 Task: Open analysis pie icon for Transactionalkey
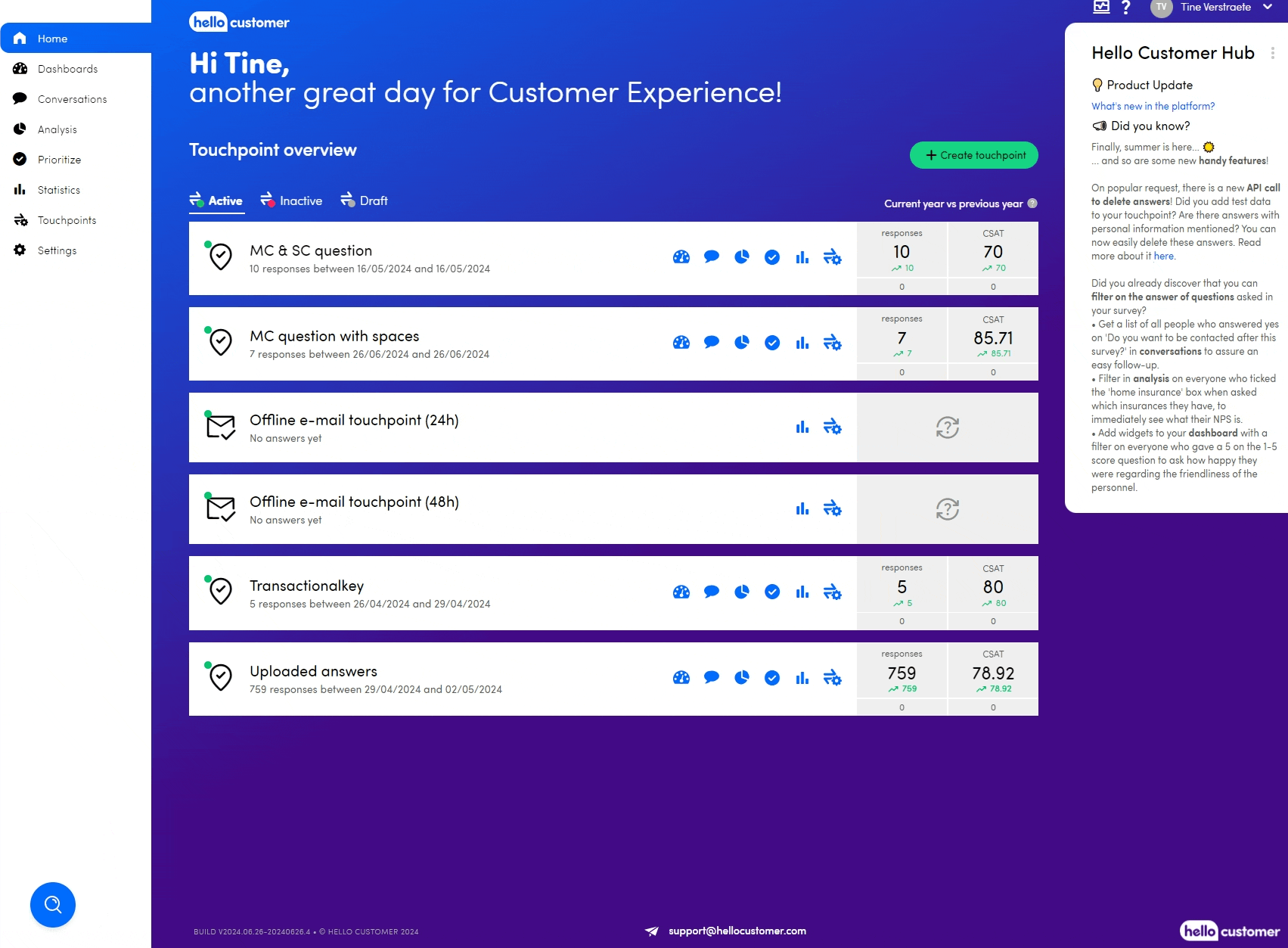coord(741,592)
